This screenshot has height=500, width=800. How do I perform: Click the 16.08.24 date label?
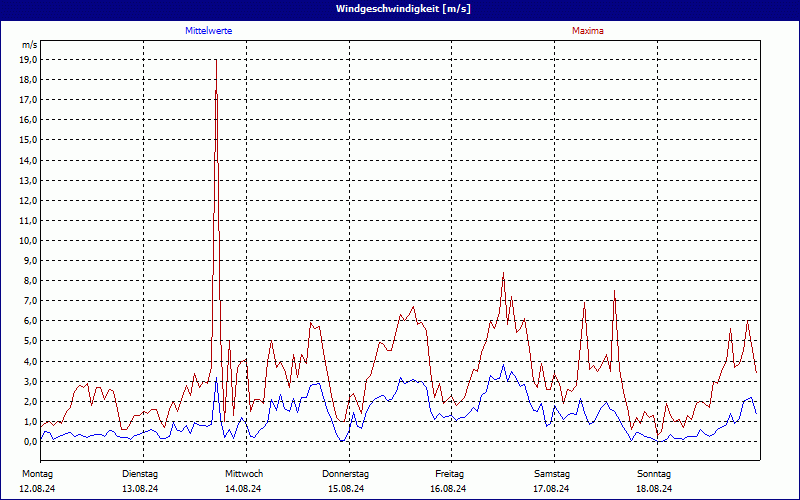449,489
